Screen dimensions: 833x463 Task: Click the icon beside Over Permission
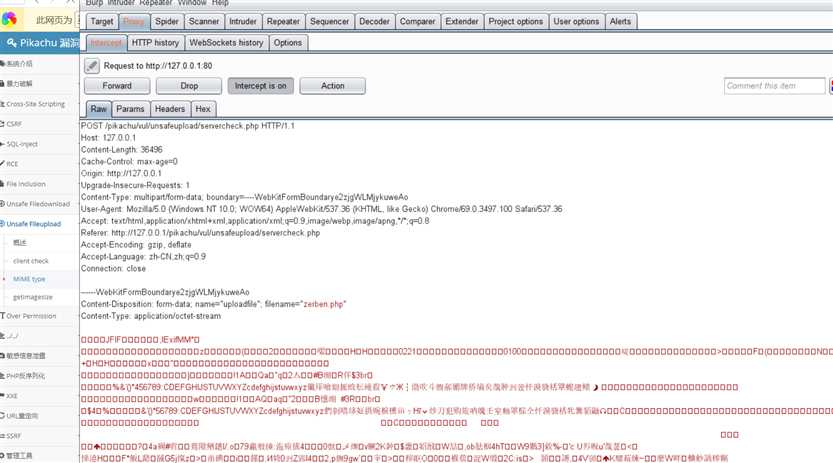[x=3, y=316]
